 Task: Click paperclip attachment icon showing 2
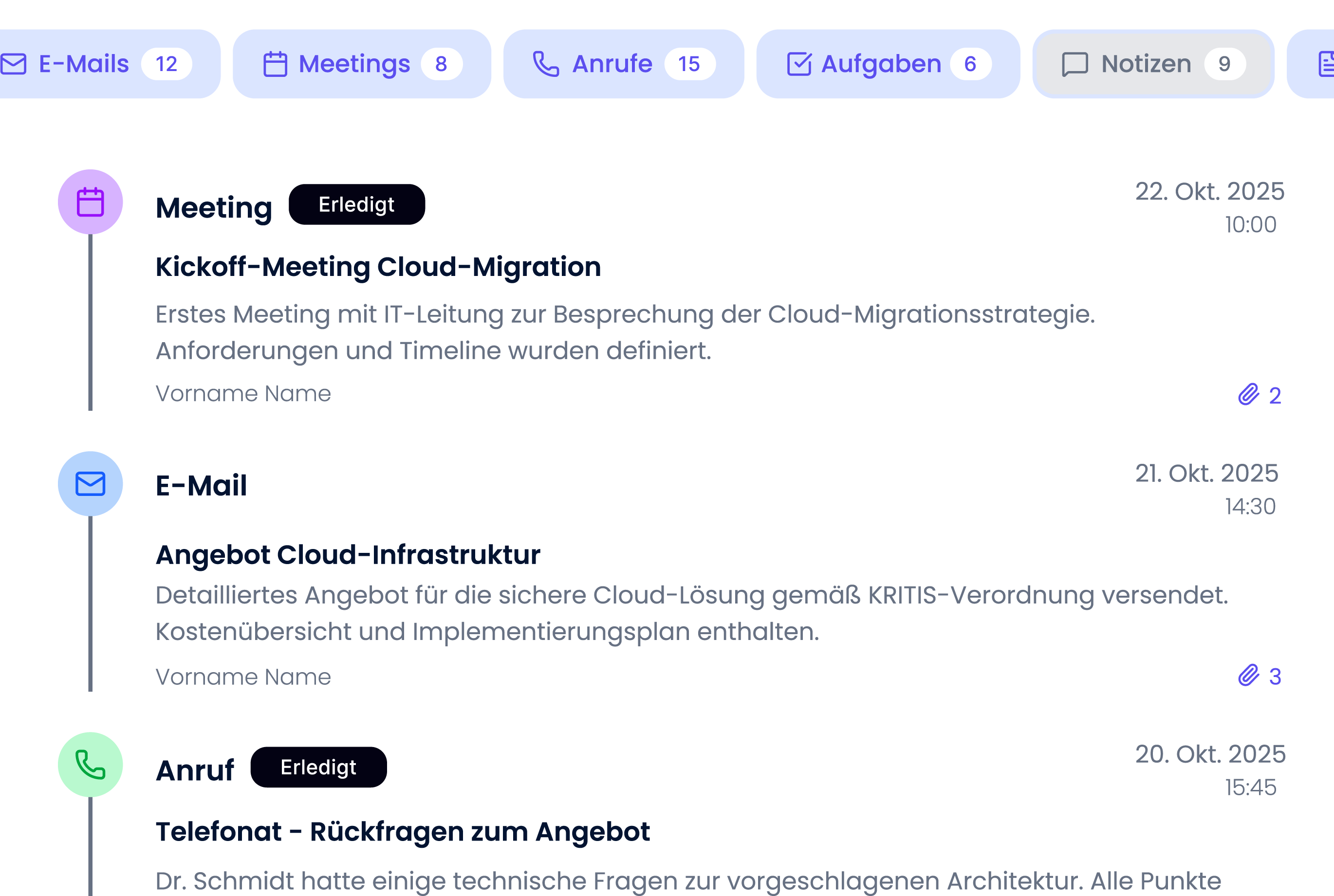tap(1249, 395)
